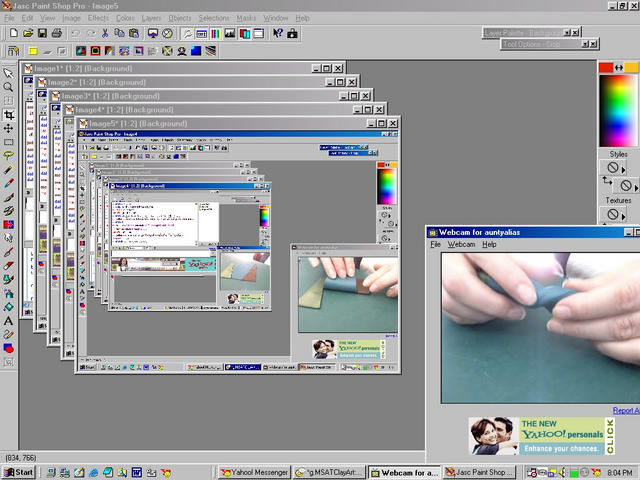The height and width of the screenshot is (480, 640).
Task: Click the Copy toolbar icon
Action: point(119,33)
